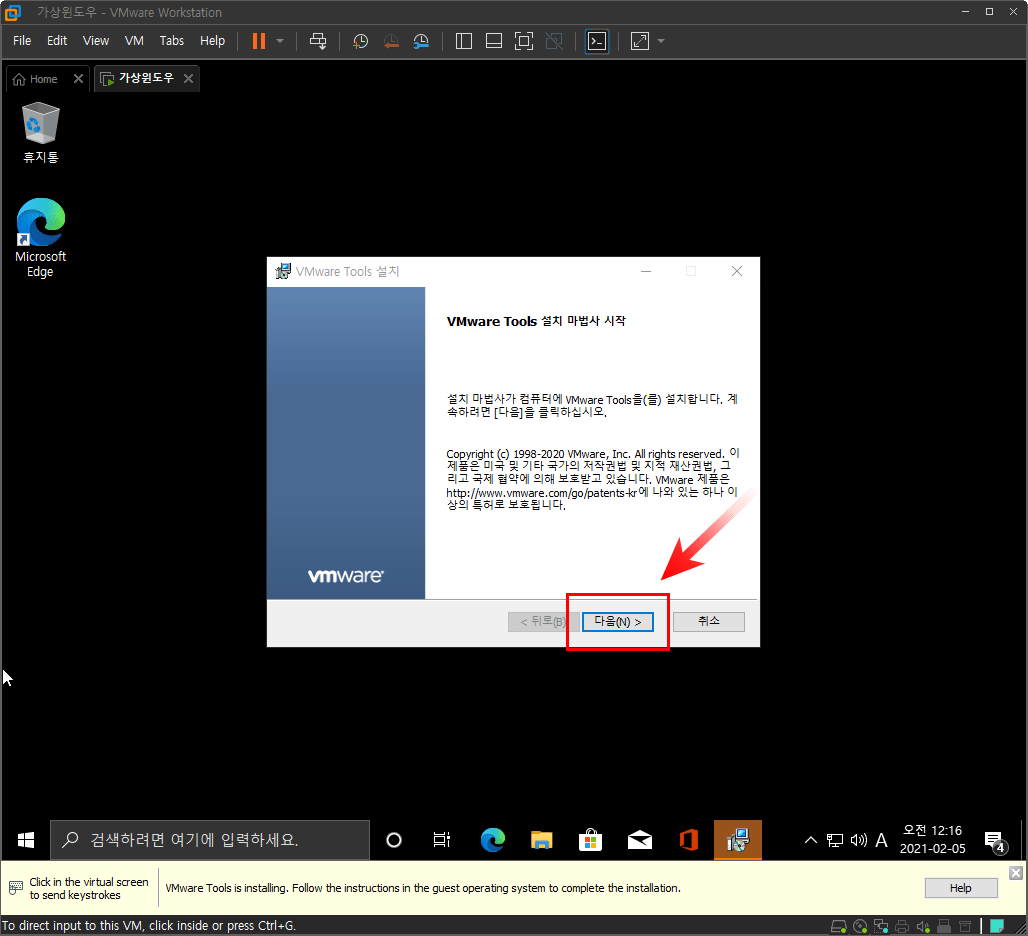1028x936 pixels.
Task: Open File Explorer from the guest taskbar
Action: pos(542,840)
